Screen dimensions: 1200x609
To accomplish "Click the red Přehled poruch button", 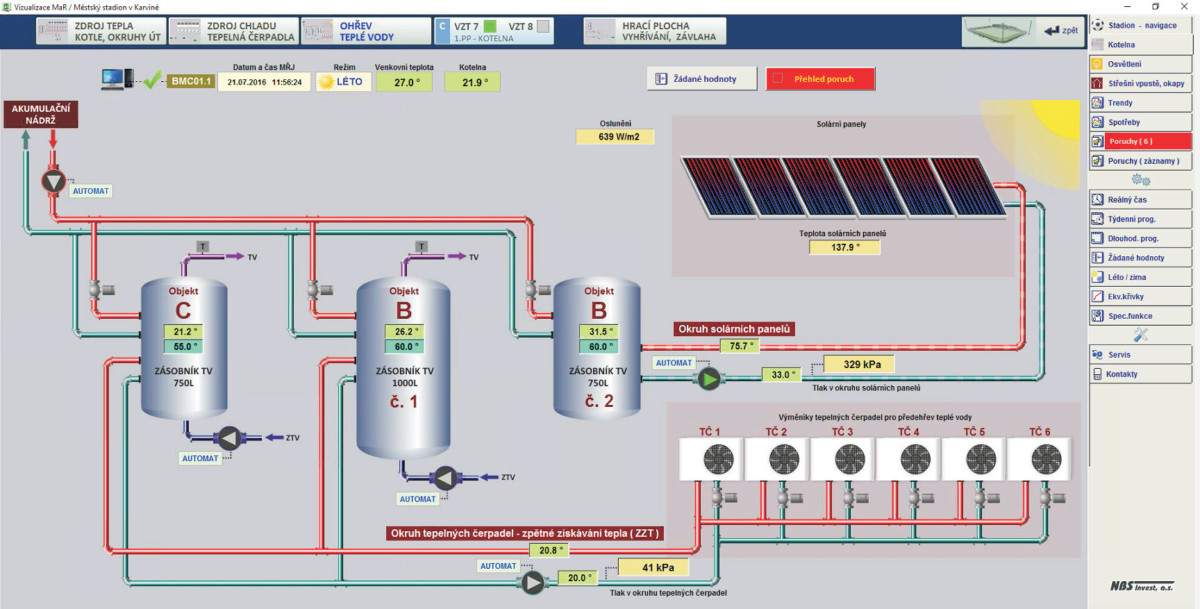I will (x=821, y=79).
